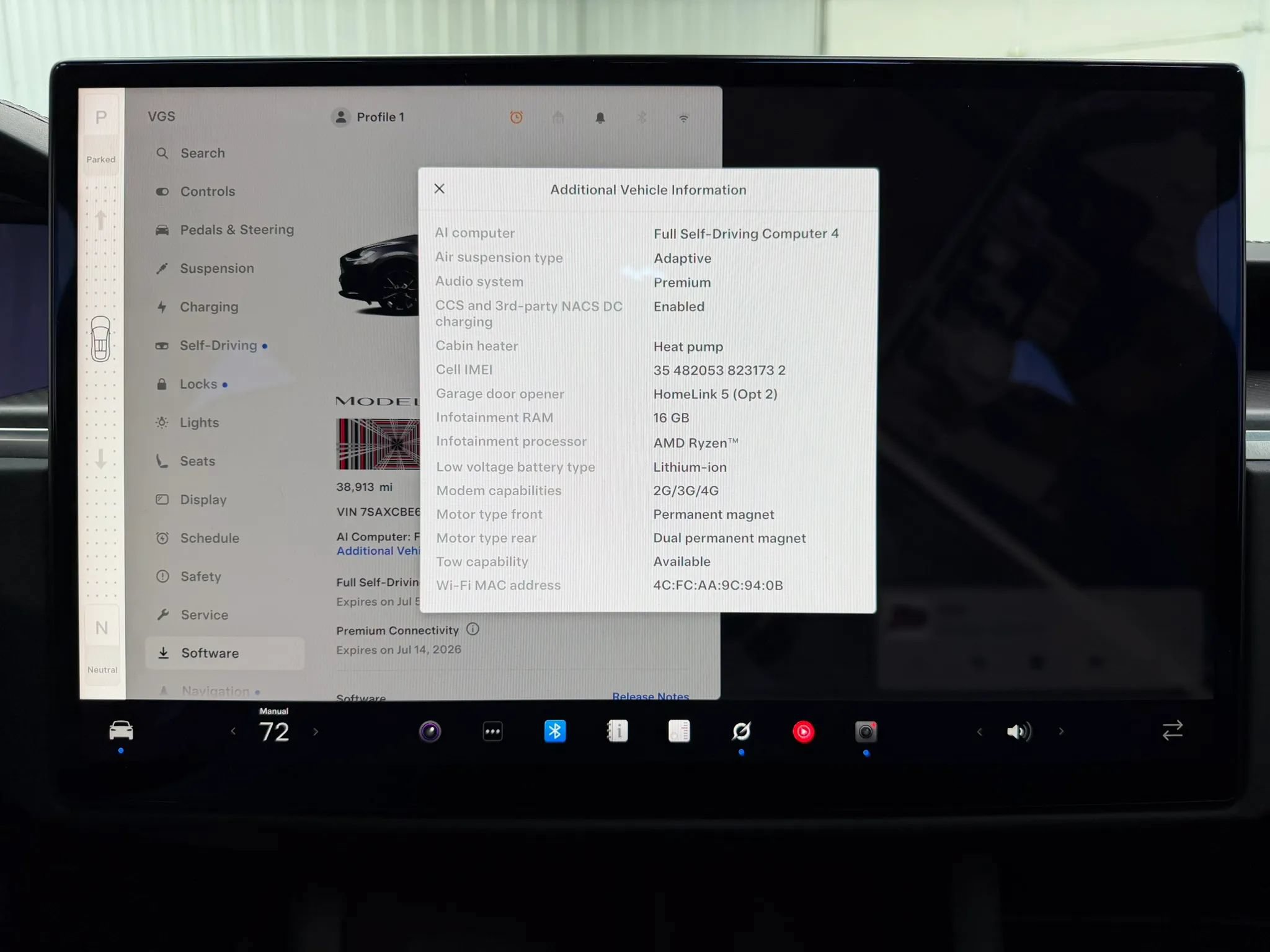
Task: Tap the car icon in the bottom bar
Action: tap(121, 731)
